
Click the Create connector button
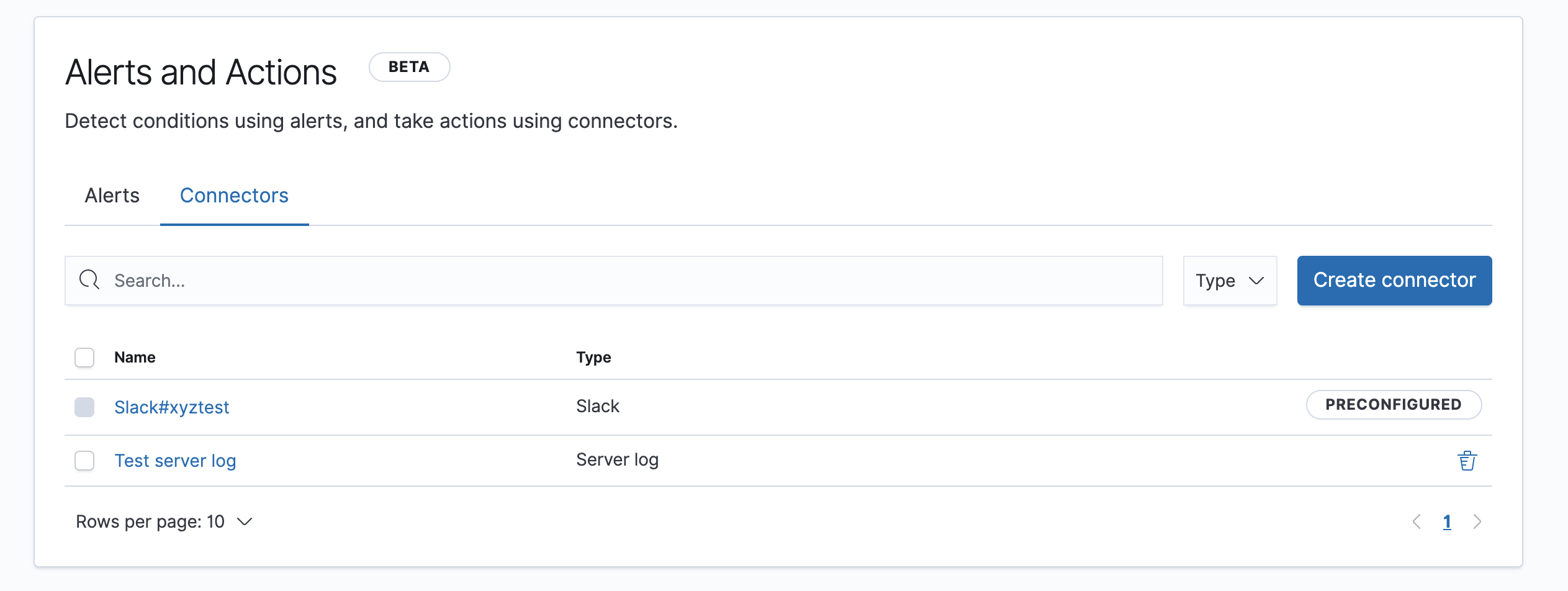[x=1394, y=281]
